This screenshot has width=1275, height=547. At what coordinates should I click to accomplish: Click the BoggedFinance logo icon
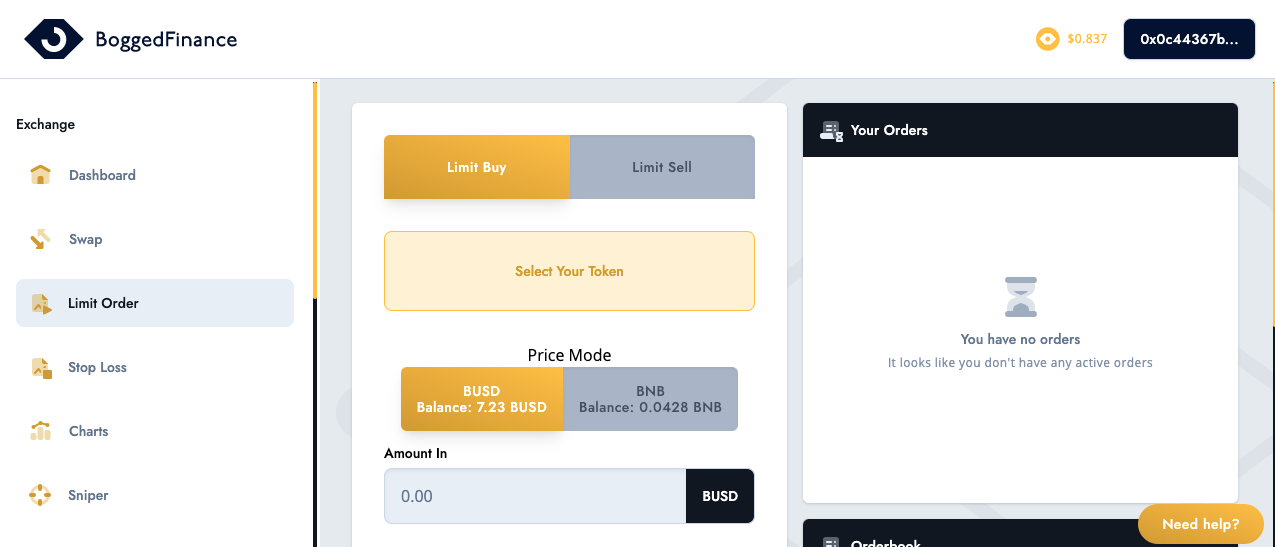point(54,39)
